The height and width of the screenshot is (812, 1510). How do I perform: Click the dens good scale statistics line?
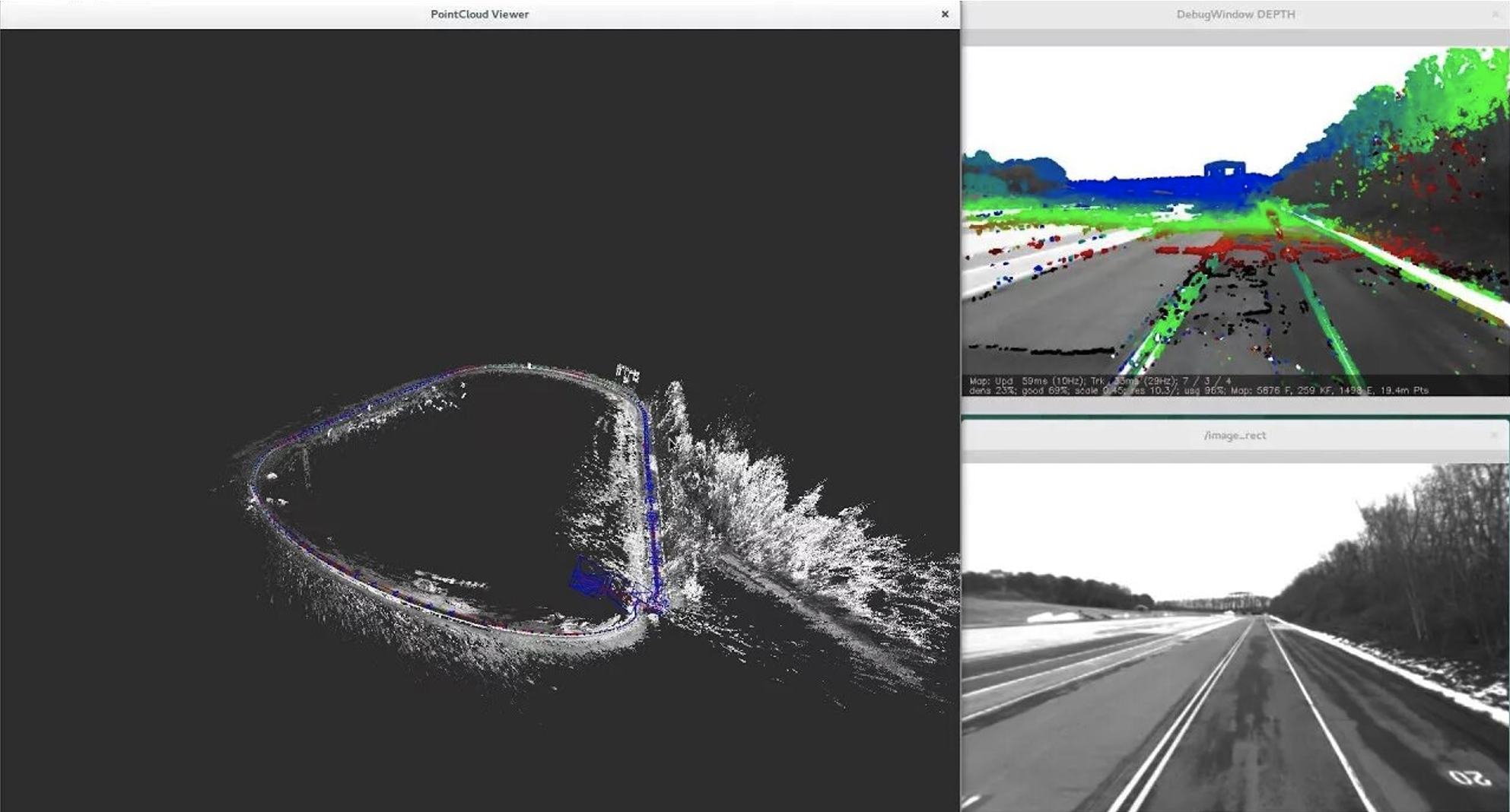1199,390
